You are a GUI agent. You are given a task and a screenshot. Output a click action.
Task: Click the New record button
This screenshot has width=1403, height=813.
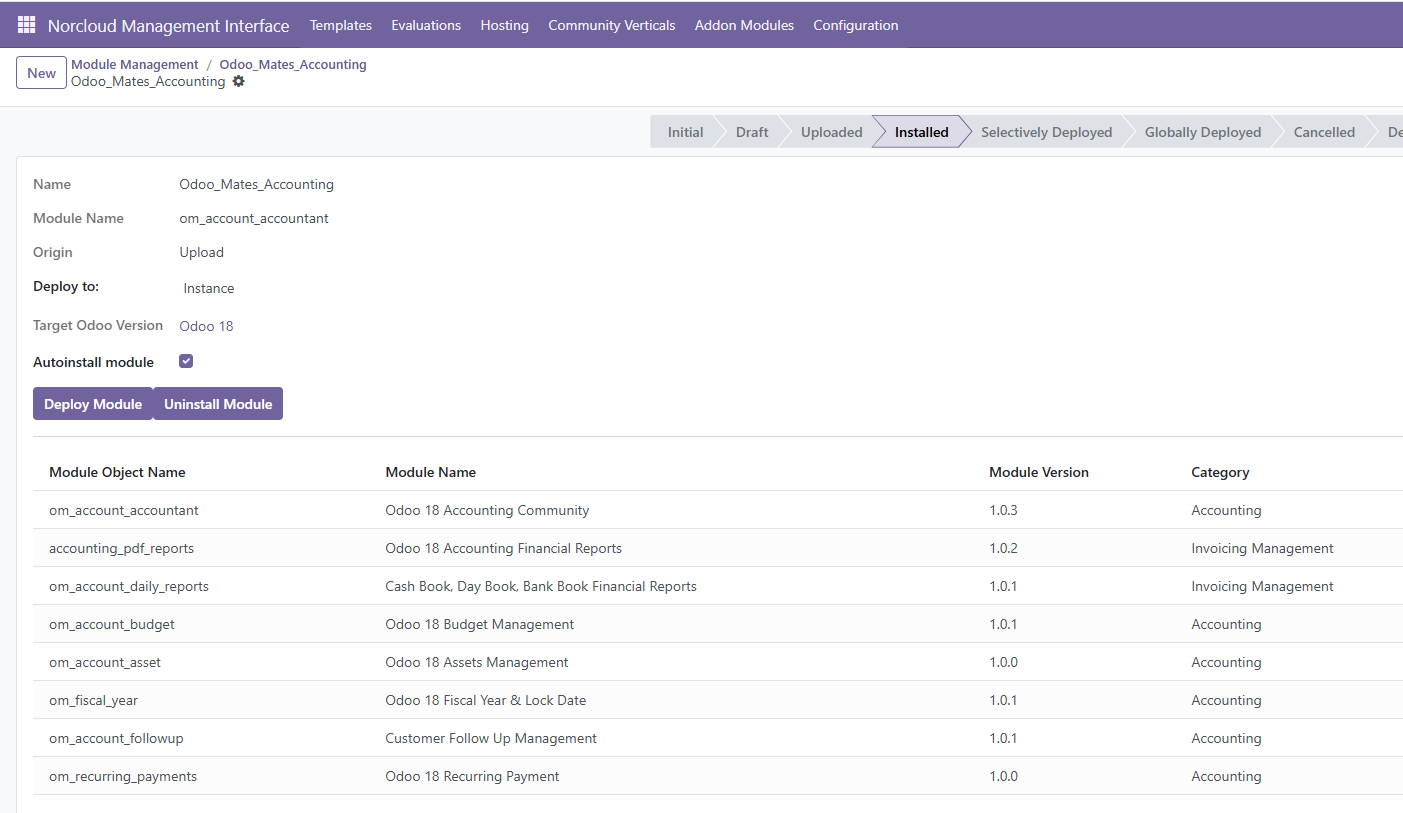[x=42, y=73]
